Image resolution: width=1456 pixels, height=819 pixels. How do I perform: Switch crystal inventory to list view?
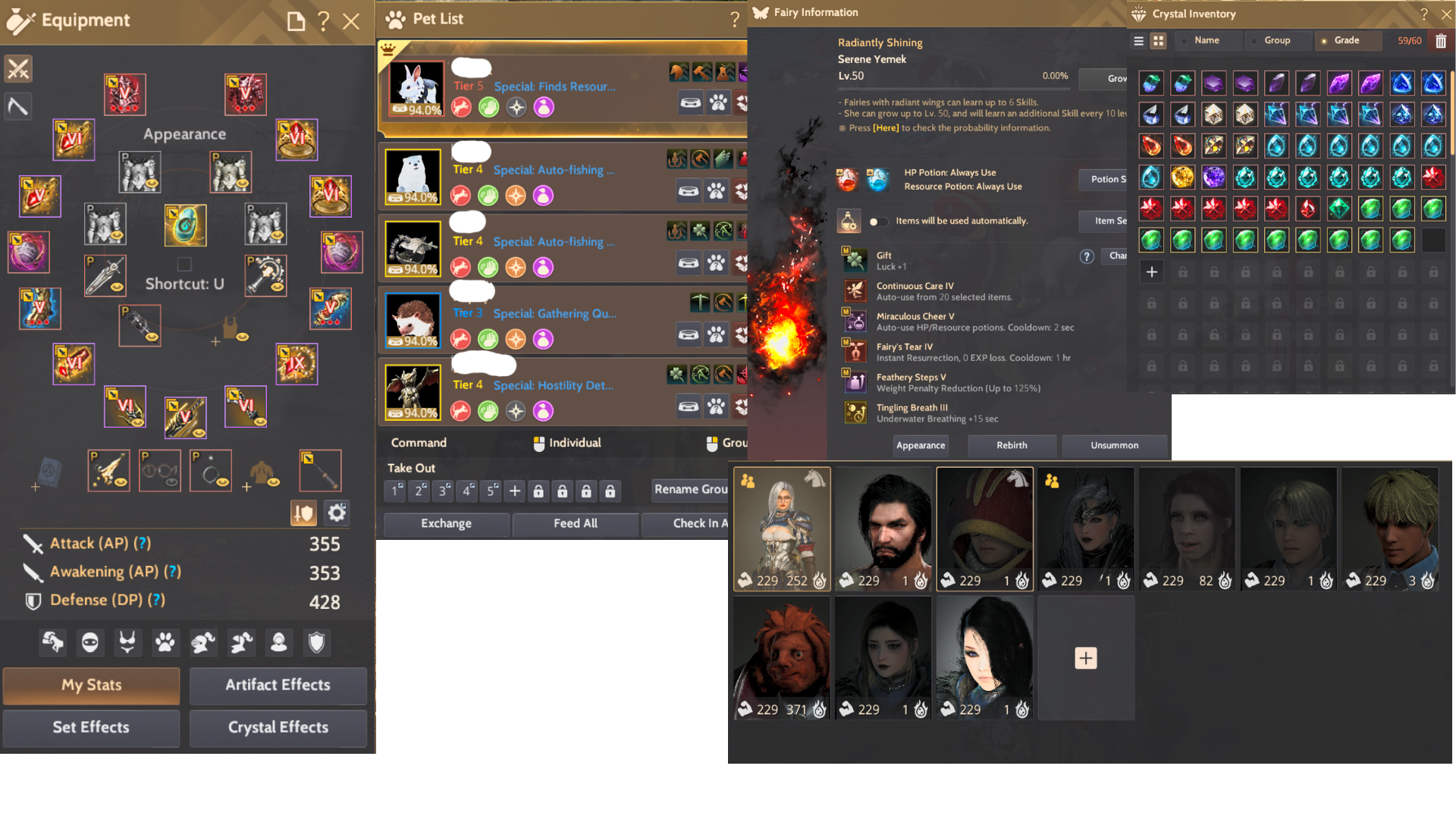point(1138,41)
